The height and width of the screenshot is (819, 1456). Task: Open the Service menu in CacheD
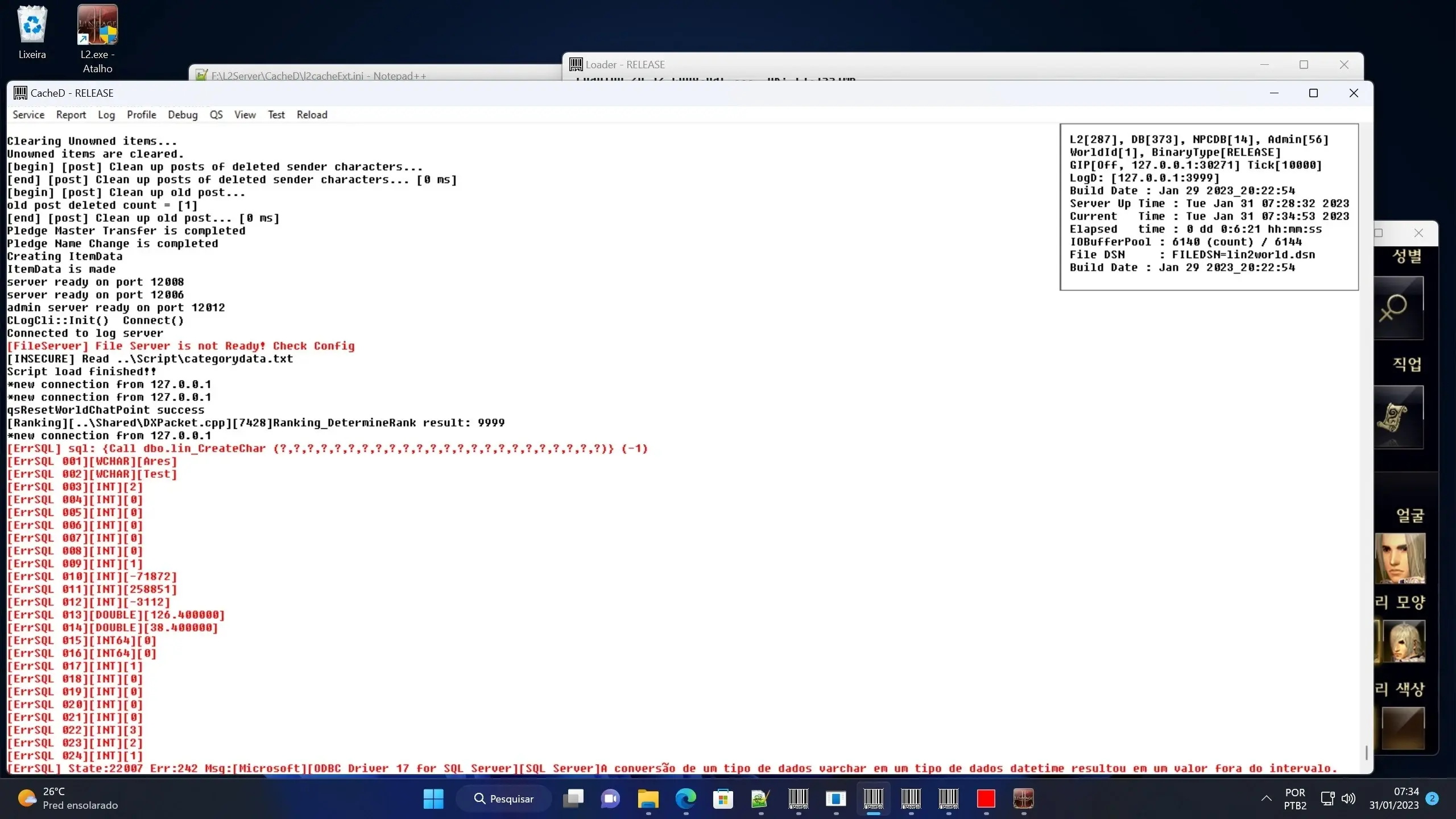(x=28, y=114)
